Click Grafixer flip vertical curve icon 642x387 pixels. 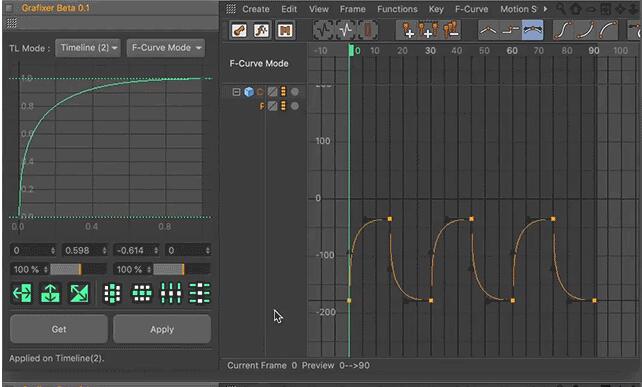pyautogui.click(x=50, y=293)
